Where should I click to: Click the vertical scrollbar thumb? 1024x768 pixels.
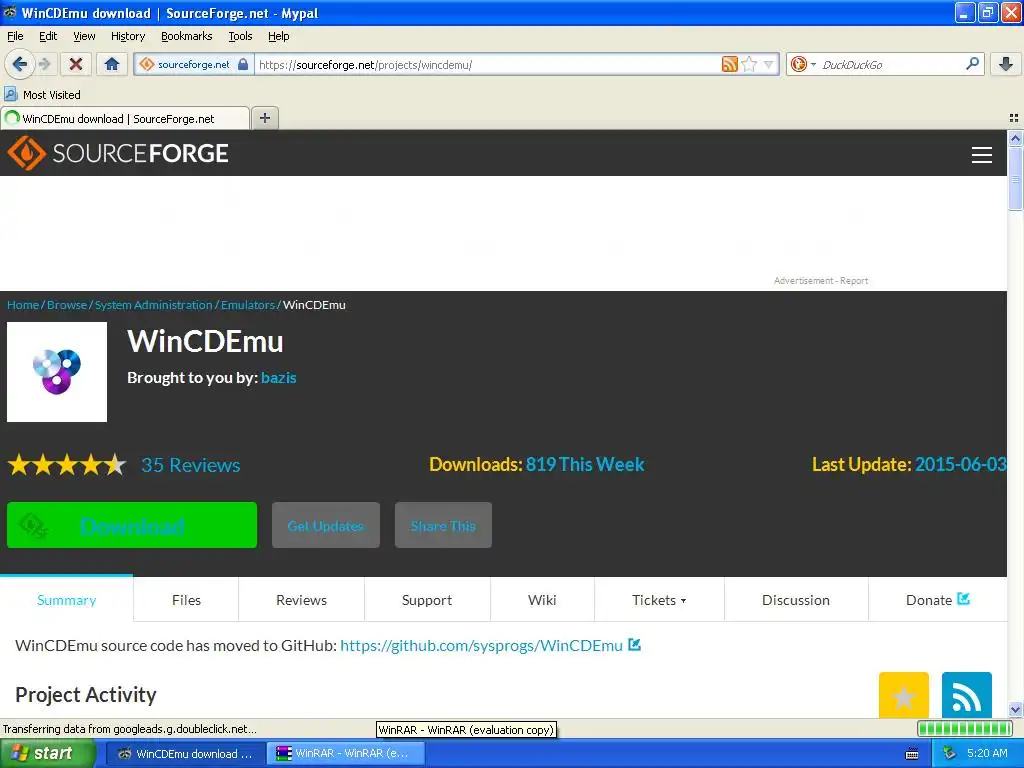coord(1015,178)
